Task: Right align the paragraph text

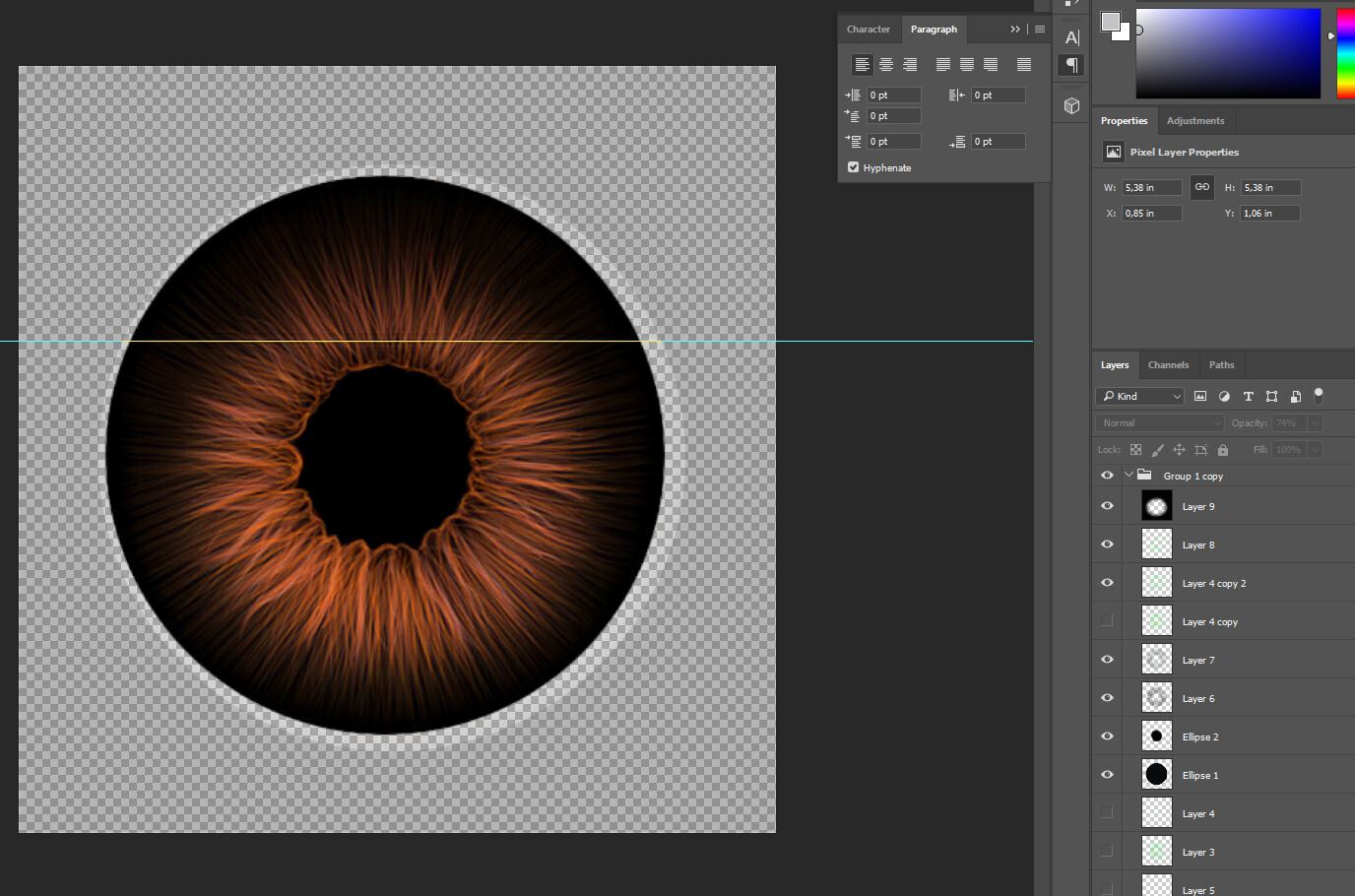Action: (x=910, y=65)
